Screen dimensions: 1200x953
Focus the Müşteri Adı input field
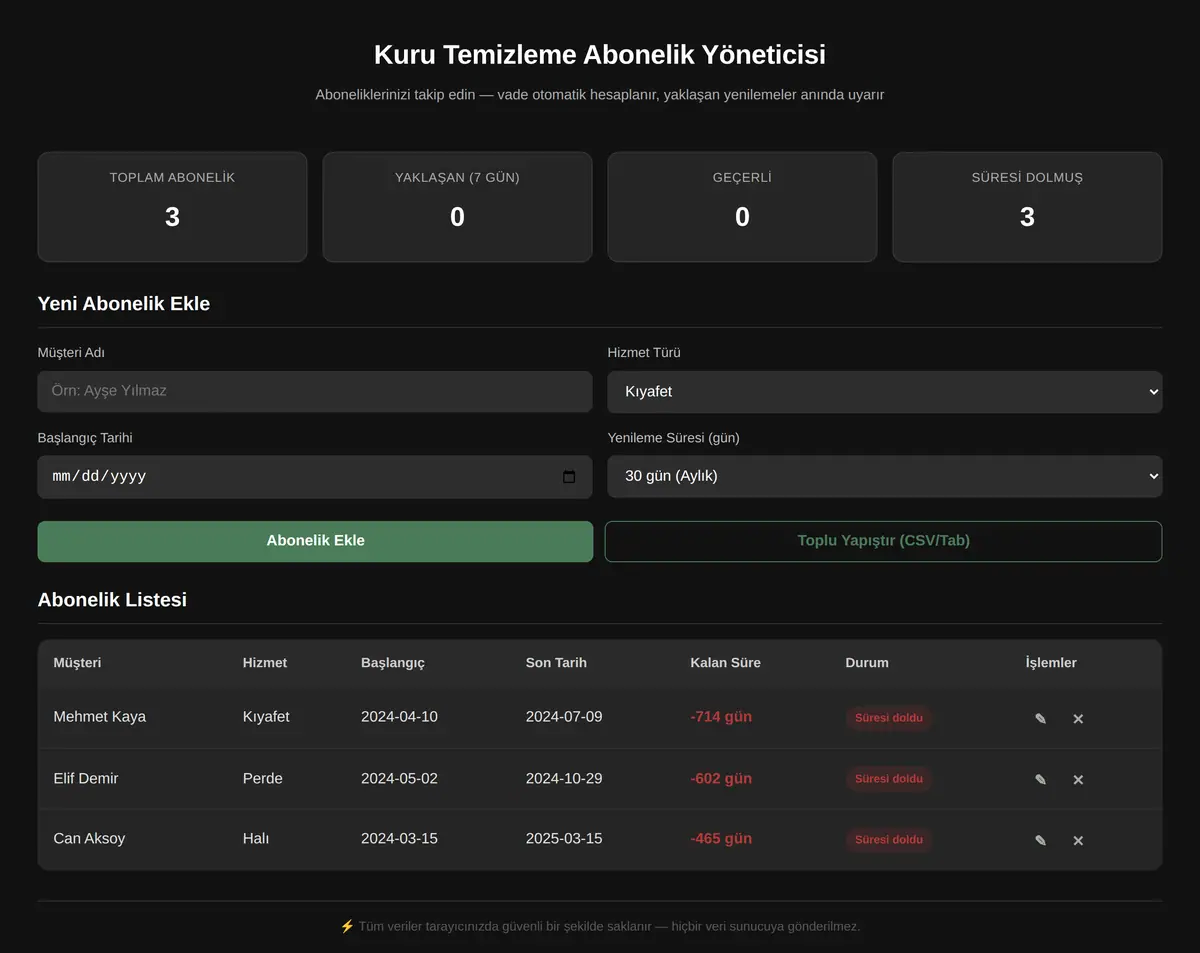(x=315, y=391)
